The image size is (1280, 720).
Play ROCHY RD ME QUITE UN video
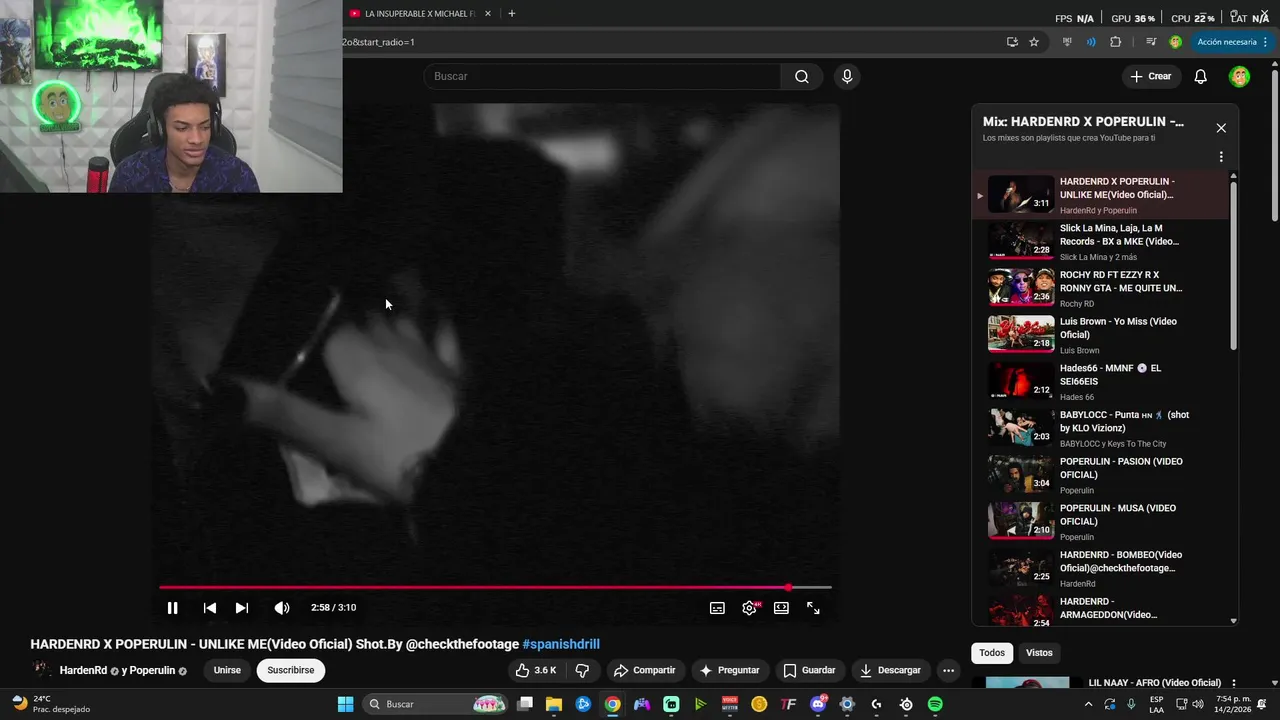[x=1100, y=288]
